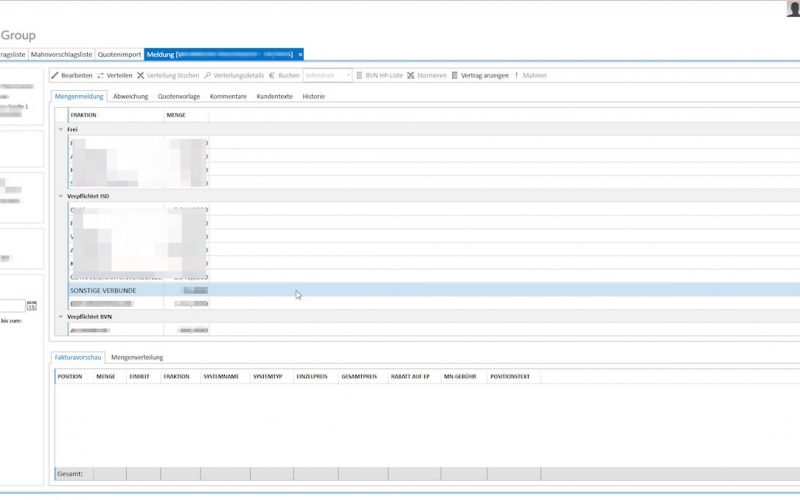The width and height of the screenshot is (800, 500).
Task: Open the Historie tab
Action: click(313, 96)
